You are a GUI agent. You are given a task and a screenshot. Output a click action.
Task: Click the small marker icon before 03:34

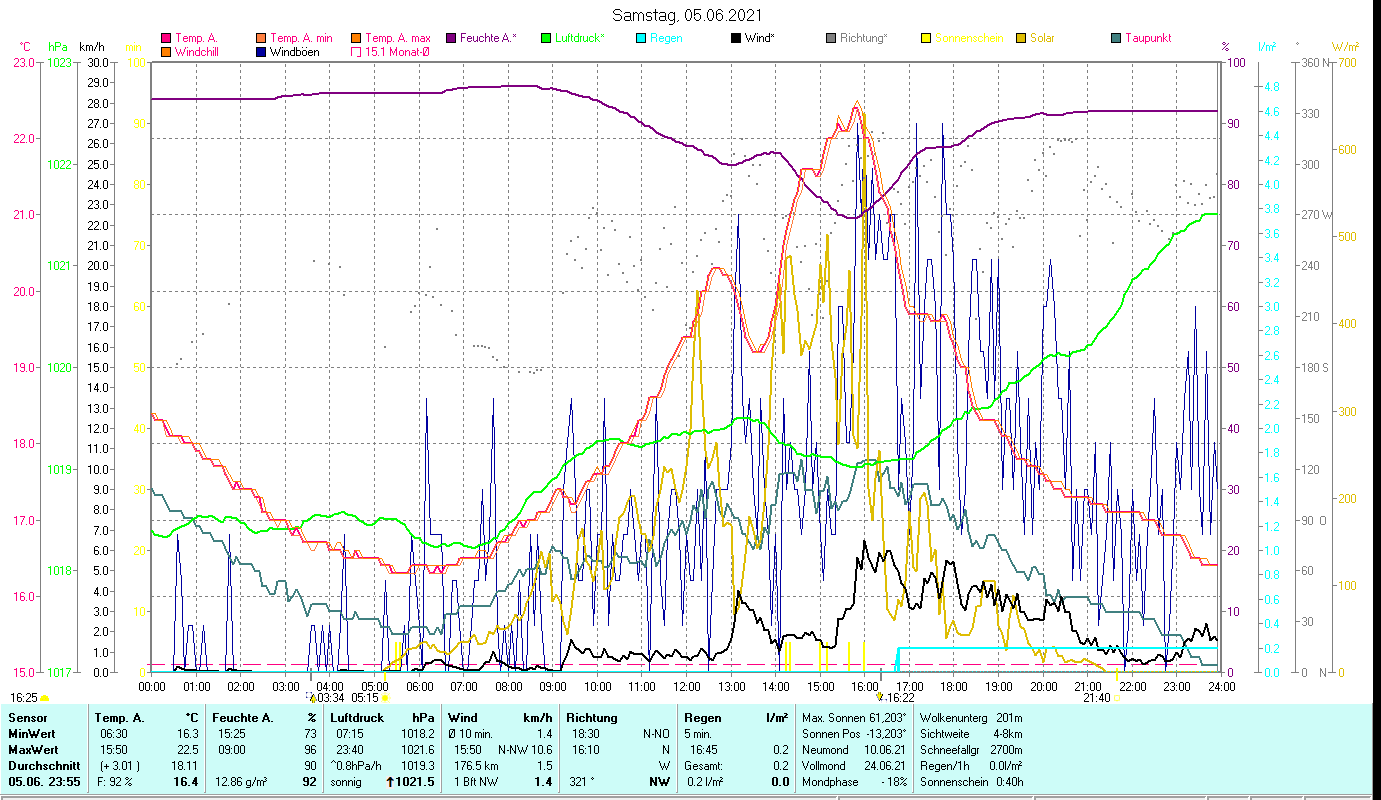coord(311,697)
